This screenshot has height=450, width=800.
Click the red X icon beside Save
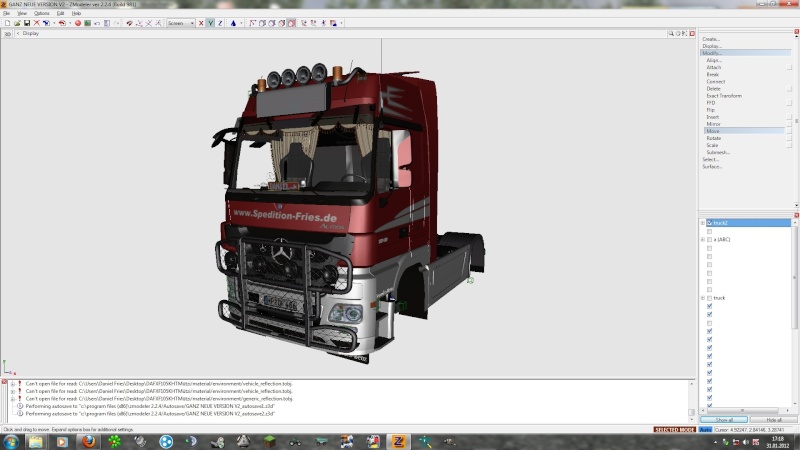tap(36, 23)
